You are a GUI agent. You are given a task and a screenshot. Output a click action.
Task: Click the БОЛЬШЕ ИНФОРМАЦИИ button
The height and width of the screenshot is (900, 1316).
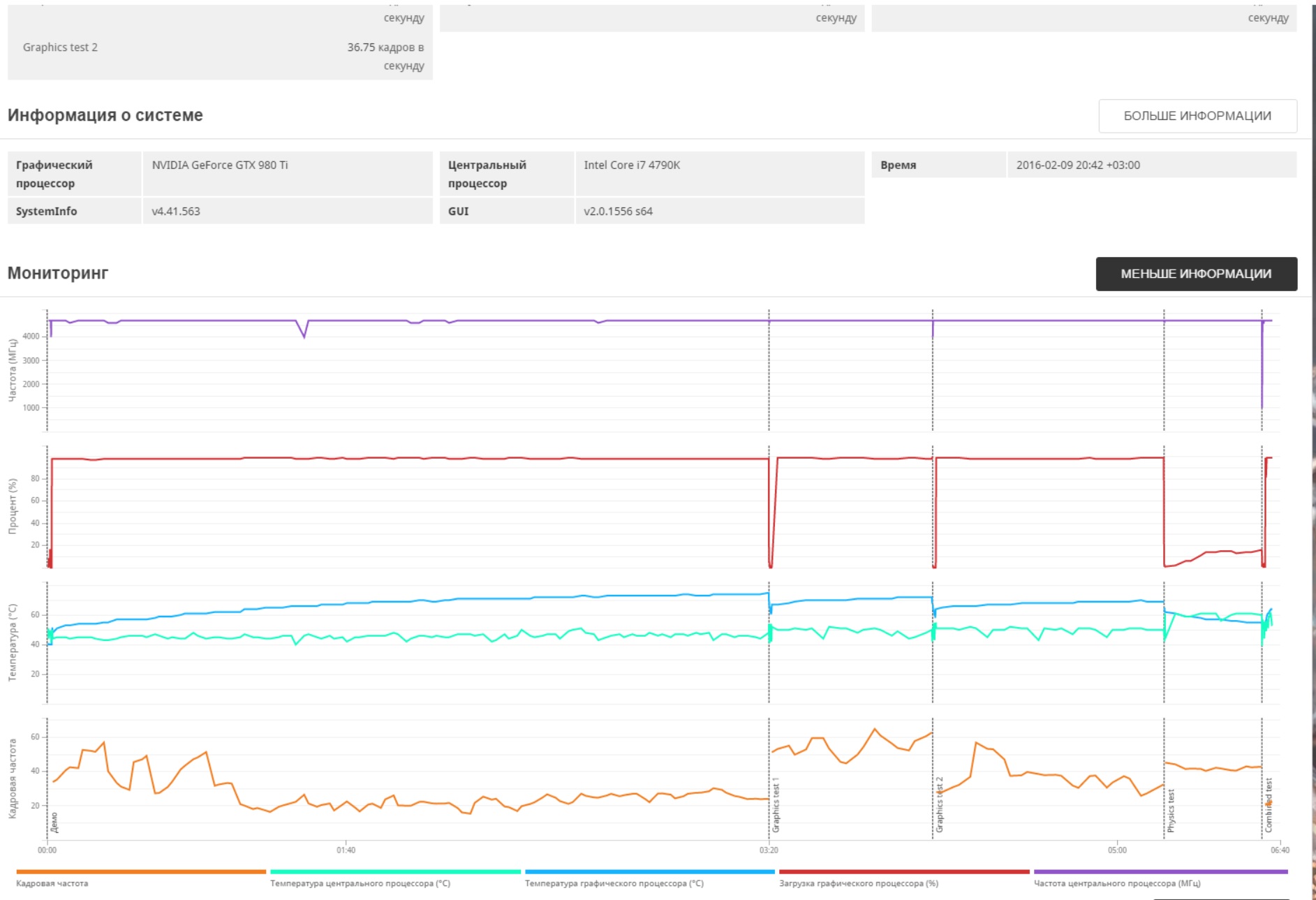1197,116
